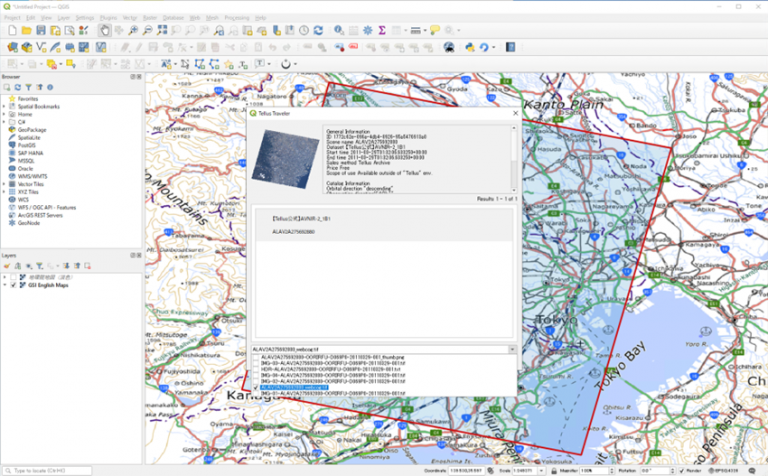The image size is (768, 476).
Task: Click Remove Layer icon in Layers panel
Action: click(88, 266)
